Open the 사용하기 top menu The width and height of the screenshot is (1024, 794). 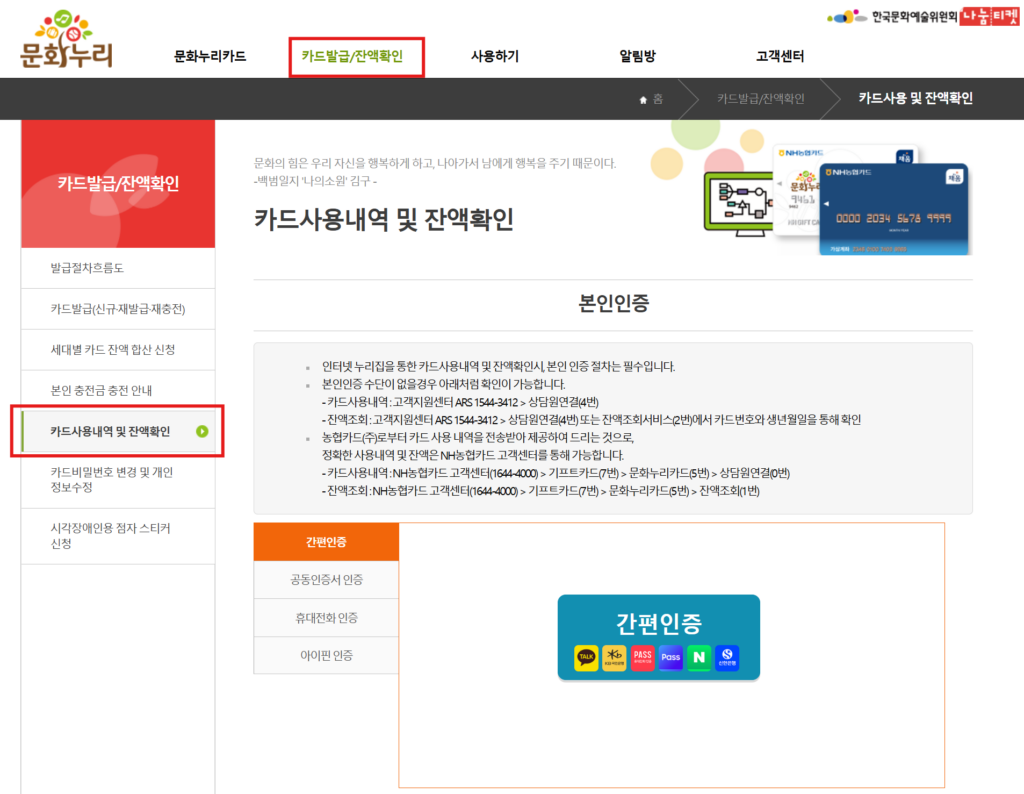495,56
